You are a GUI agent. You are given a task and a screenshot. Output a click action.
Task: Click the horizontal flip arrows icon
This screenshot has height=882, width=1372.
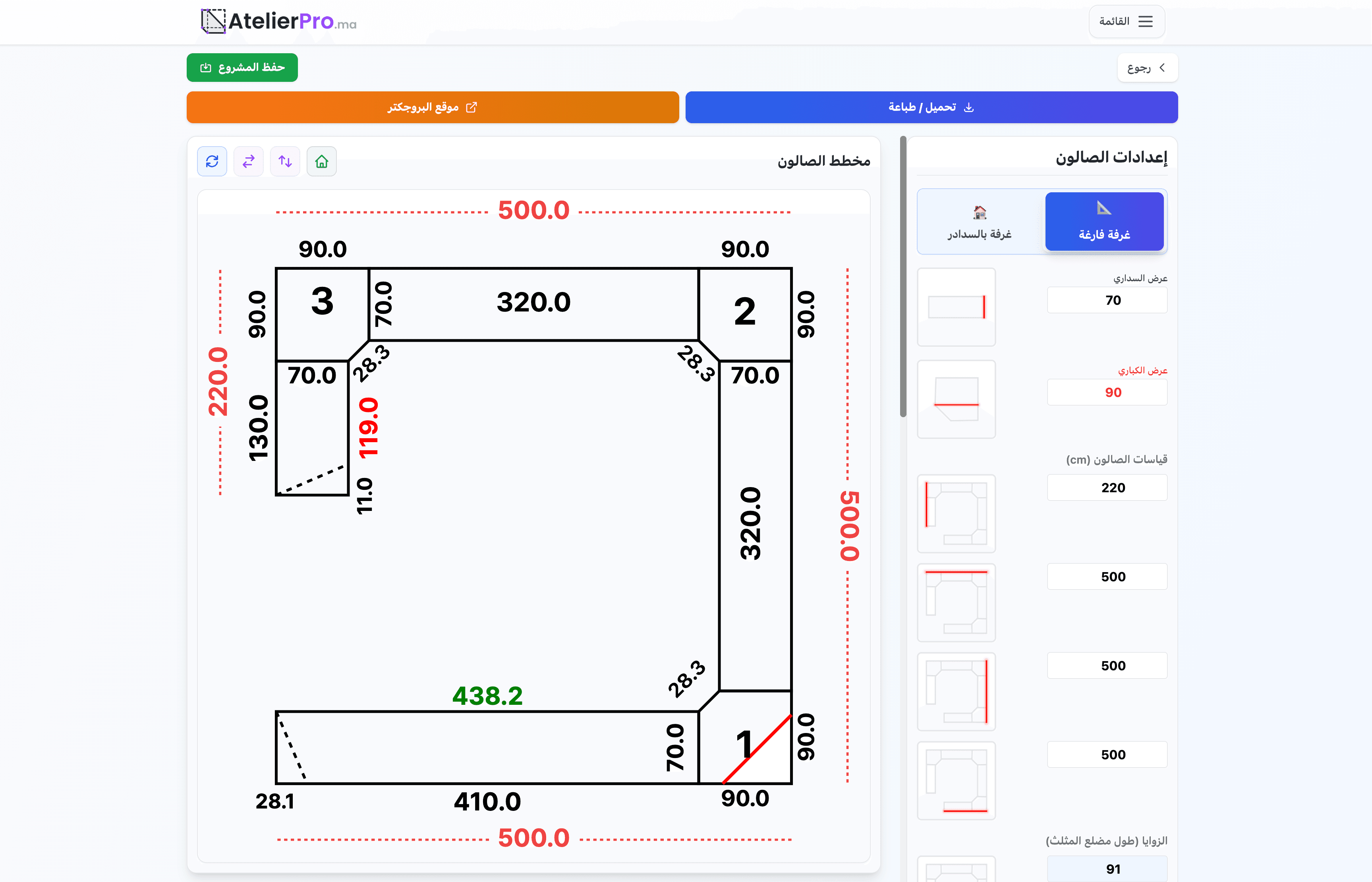[249, 162]
